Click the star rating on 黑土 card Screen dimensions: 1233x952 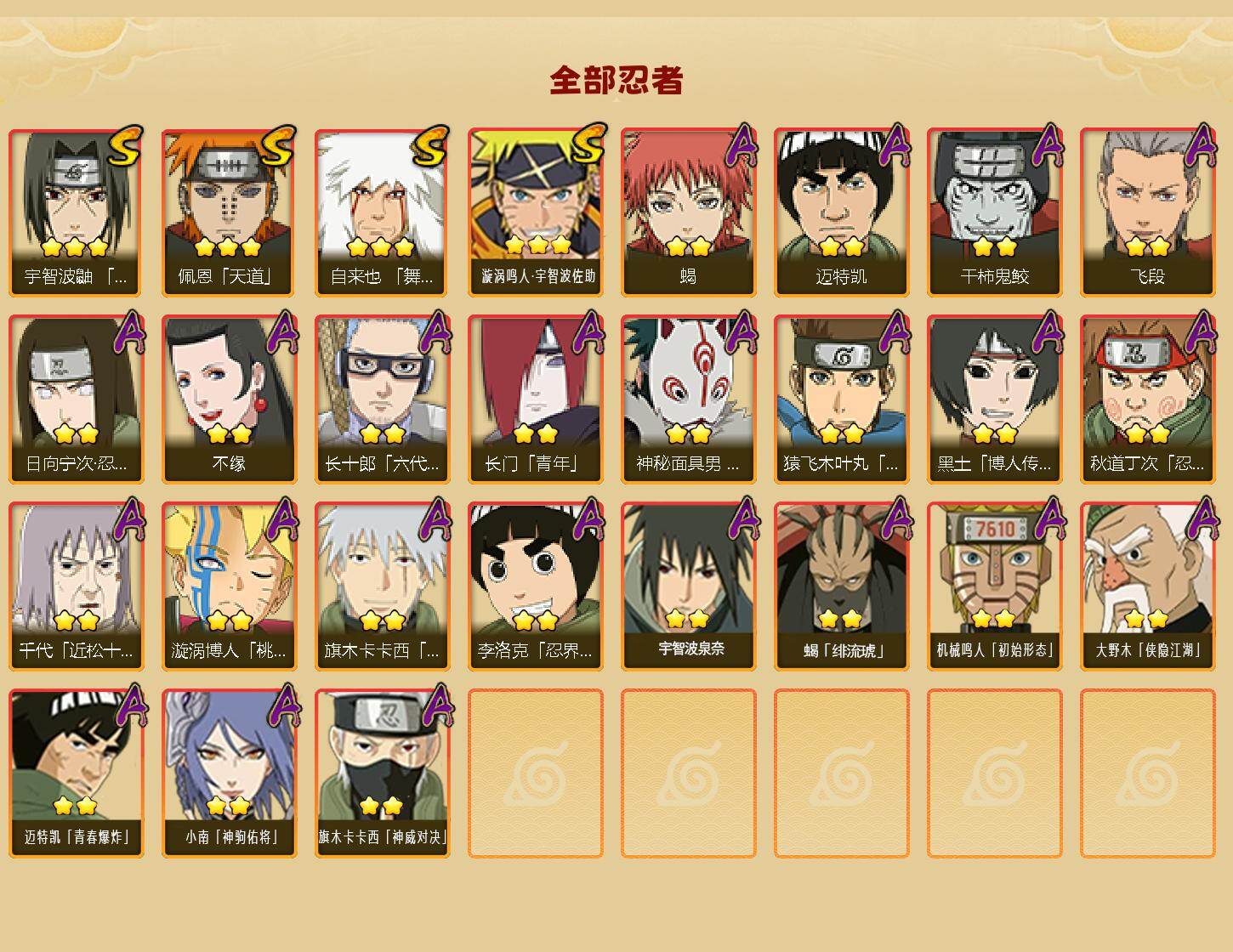(x=994, y=433)
